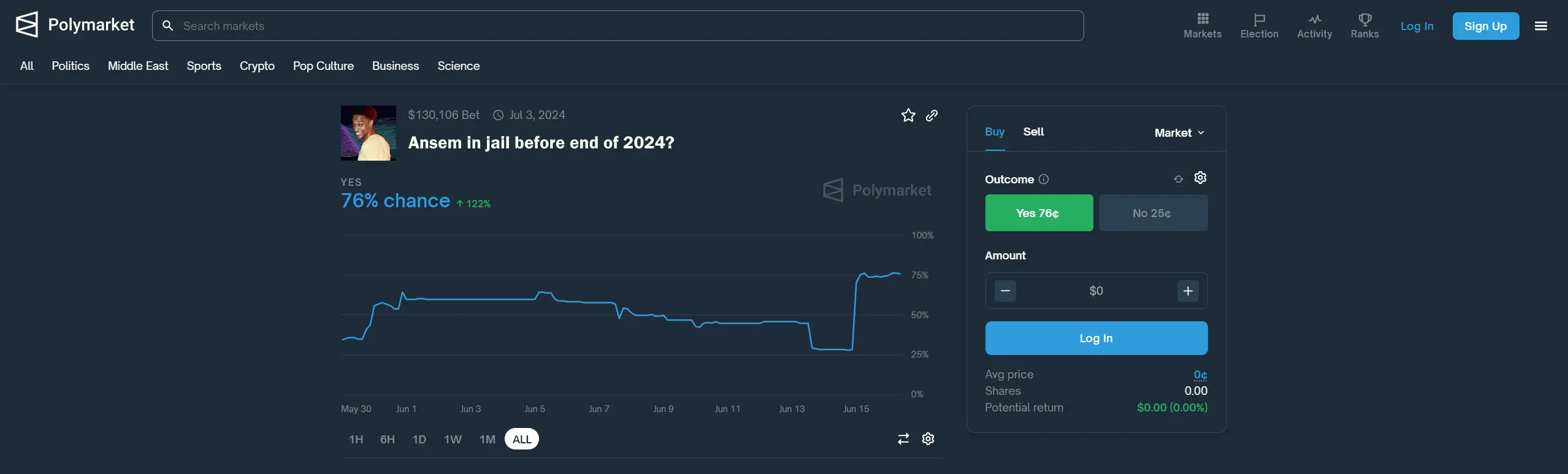Select the Yes 76¢ outcome
This screenshot has height=474, width=1568.
[x=1038, y=213]
